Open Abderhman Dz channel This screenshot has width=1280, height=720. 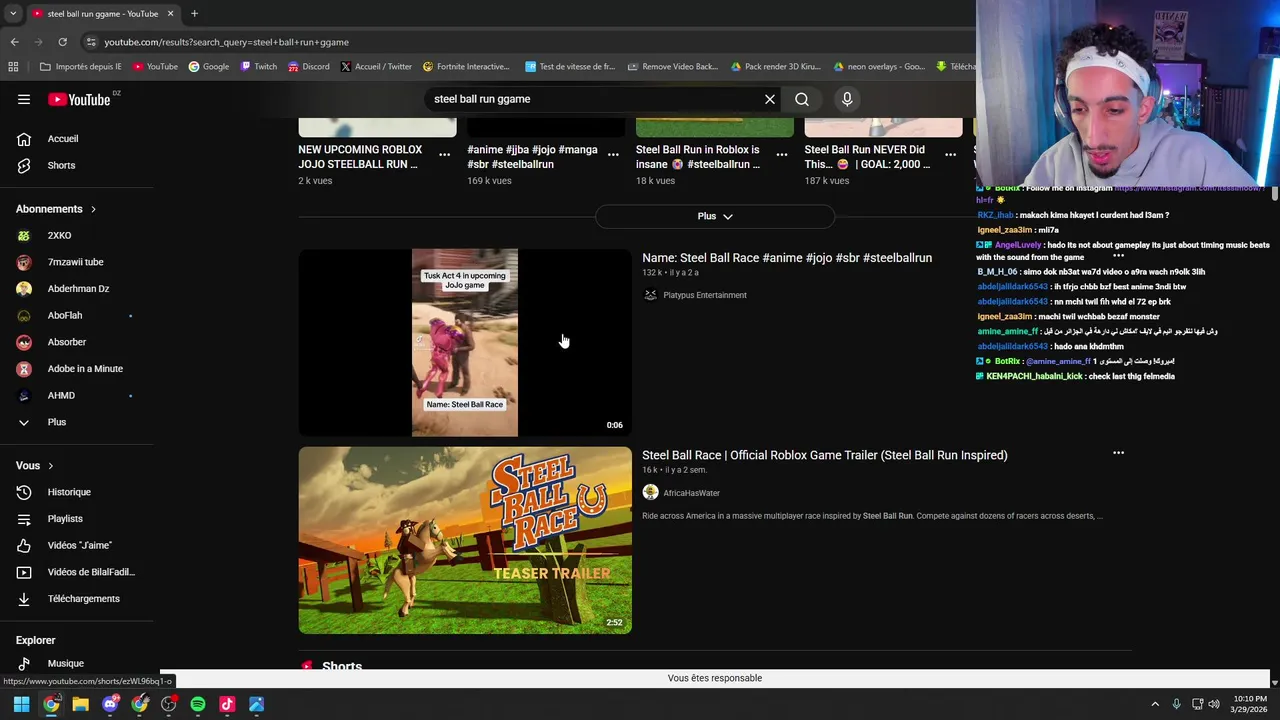point(77,289)
